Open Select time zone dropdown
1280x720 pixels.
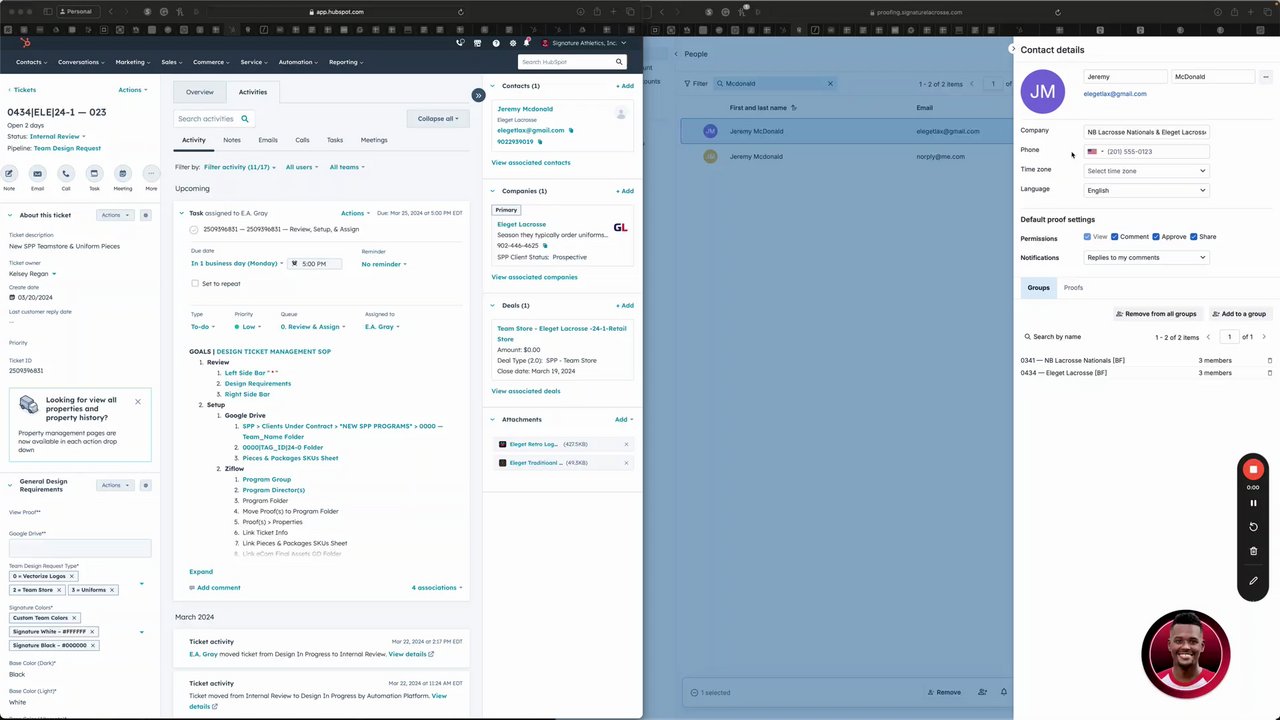pyautogui.click(x=1146, y=171)
